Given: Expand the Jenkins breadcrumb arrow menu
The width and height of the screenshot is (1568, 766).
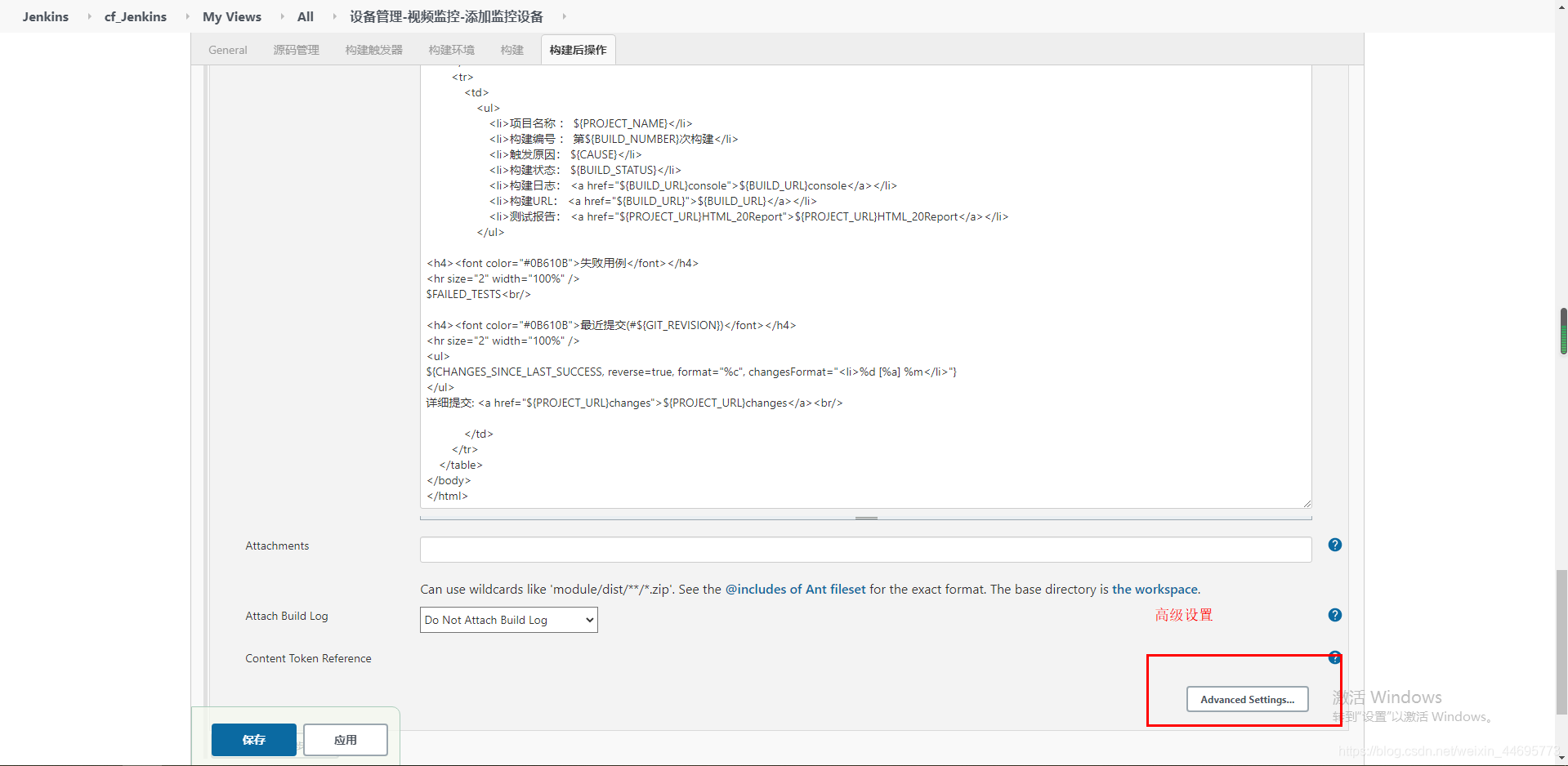Looking at the screenshot, I should (x=89, y=16).
